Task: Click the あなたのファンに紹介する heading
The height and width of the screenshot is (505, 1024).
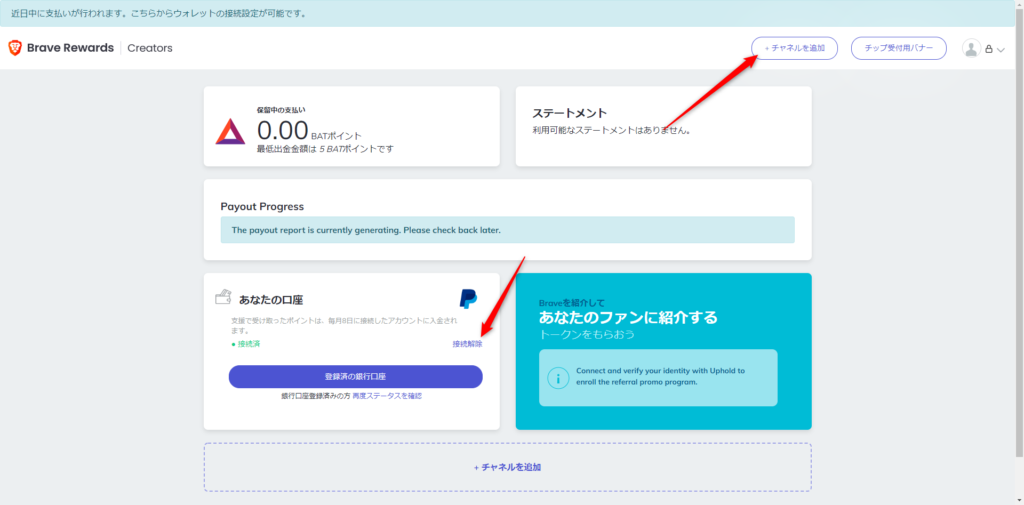Action: point(628,317)
